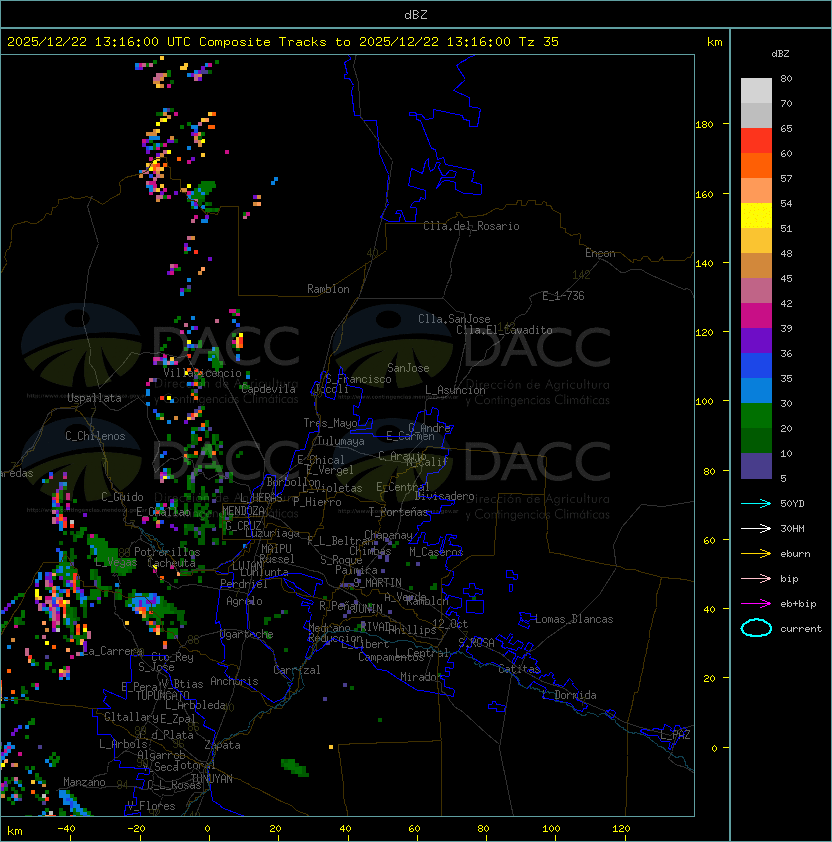The width and height of the screenshot is (832, 842).
Task: Click the 'C_Chilenos' place label
Action: pyautogui.click(x=95, y=436)
